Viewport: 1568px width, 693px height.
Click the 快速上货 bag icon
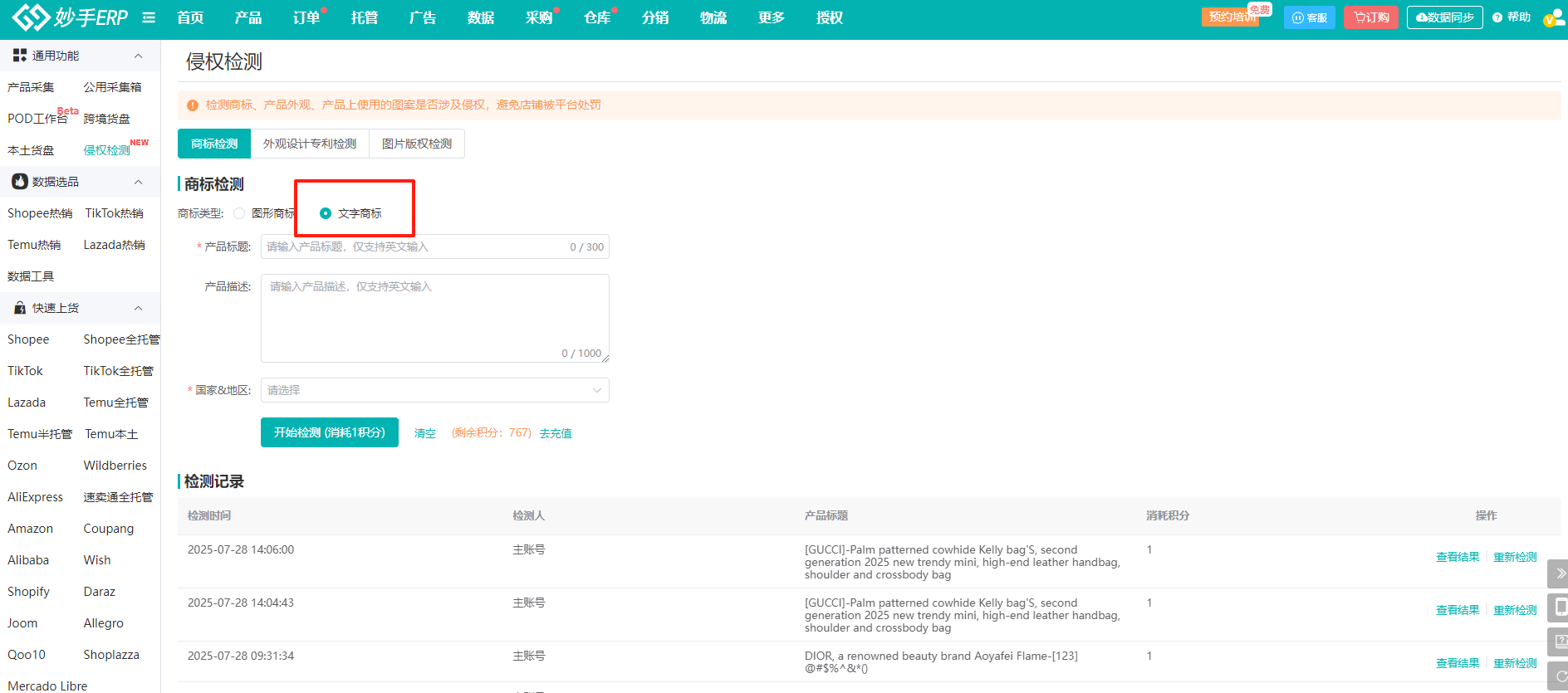[x=20, y=308]
